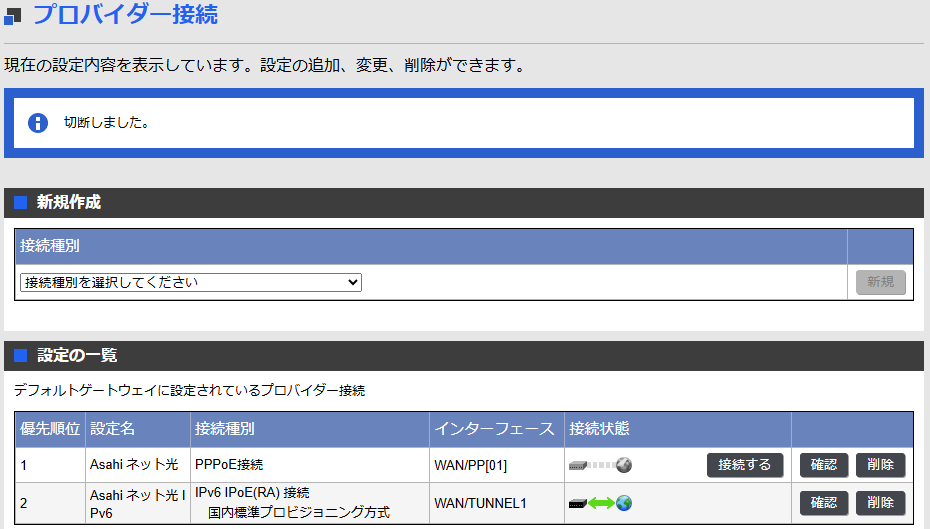The height and width of the screenshot is (529, 930).
Task: Click the Asahi ネット光 name in row 1
Action: coord(134,464)
